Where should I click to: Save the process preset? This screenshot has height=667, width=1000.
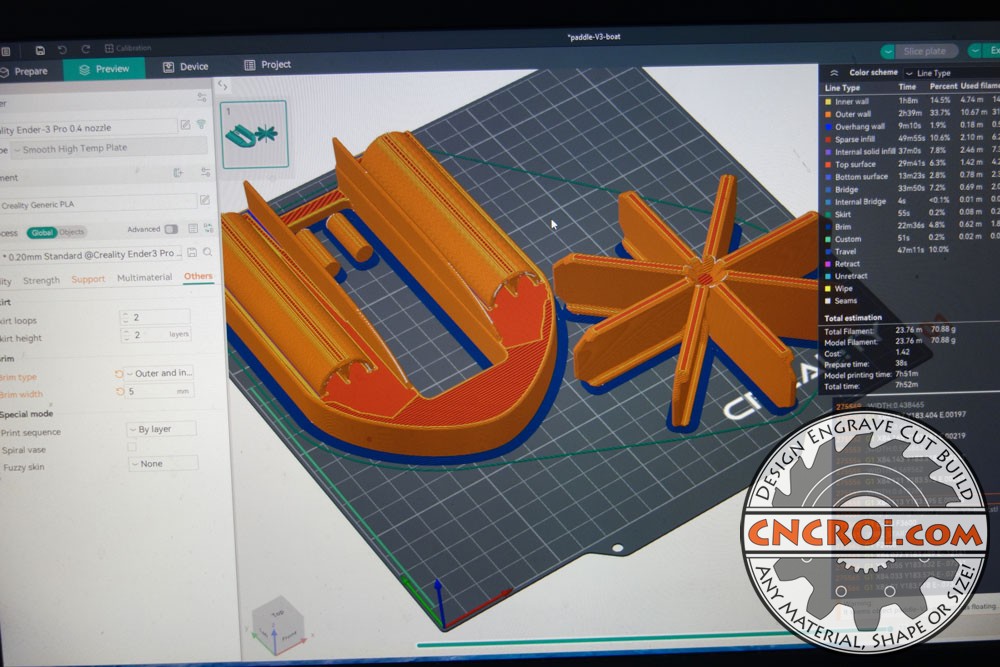(x=192, y=253)
